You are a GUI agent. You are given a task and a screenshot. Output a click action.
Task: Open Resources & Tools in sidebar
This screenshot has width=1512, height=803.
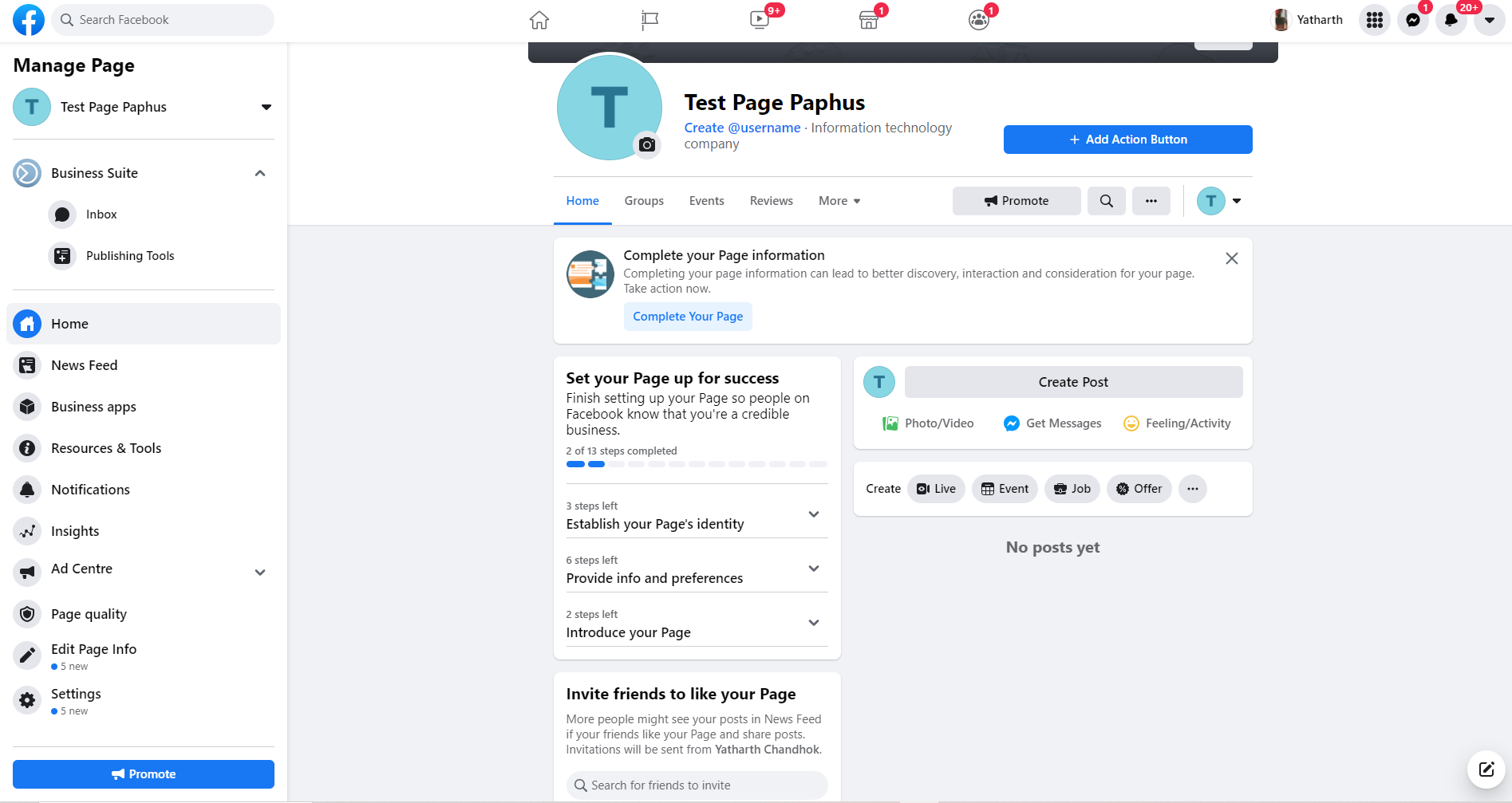tap(144, 448)
